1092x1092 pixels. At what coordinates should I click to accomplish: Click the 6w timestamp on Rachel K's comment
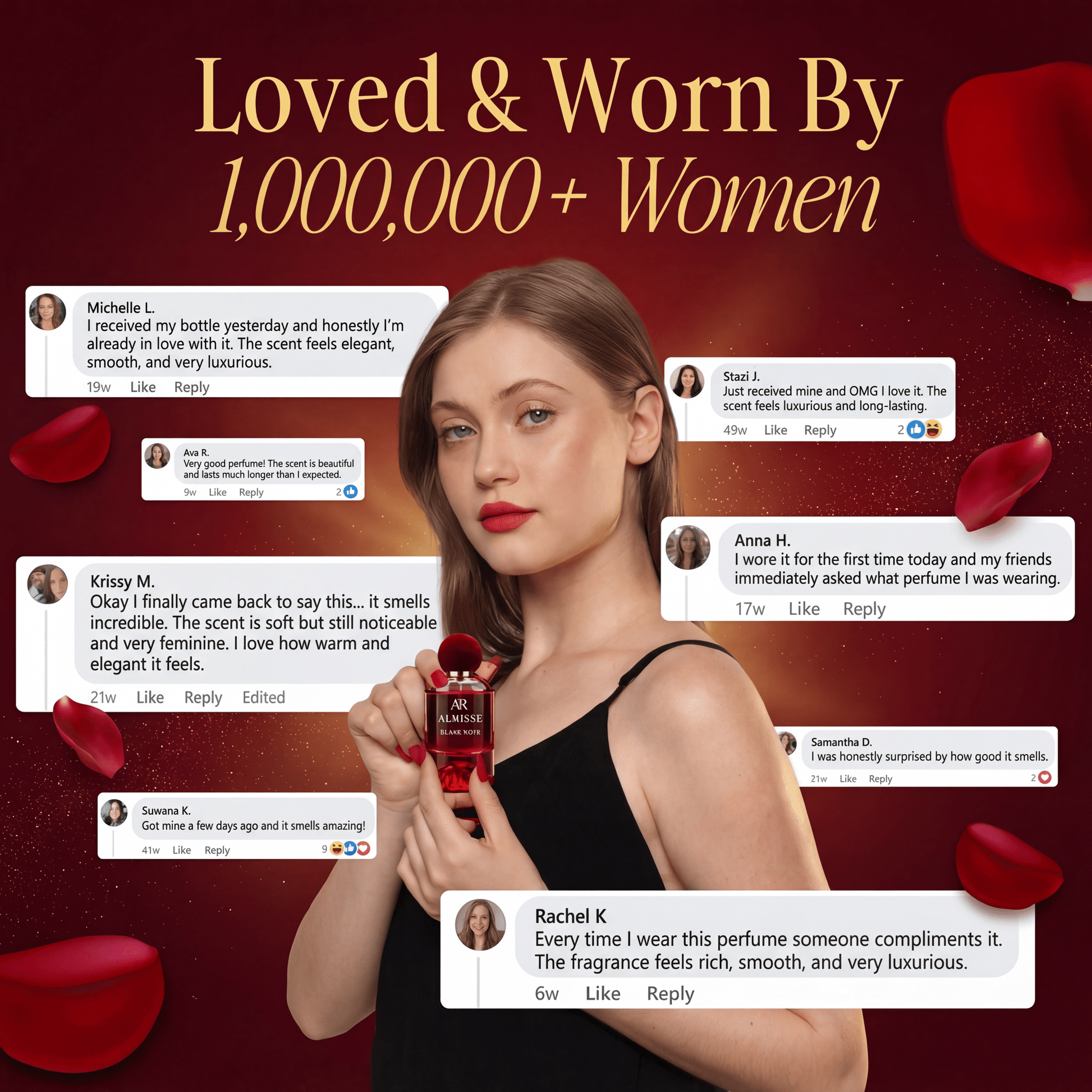[547, 994]
